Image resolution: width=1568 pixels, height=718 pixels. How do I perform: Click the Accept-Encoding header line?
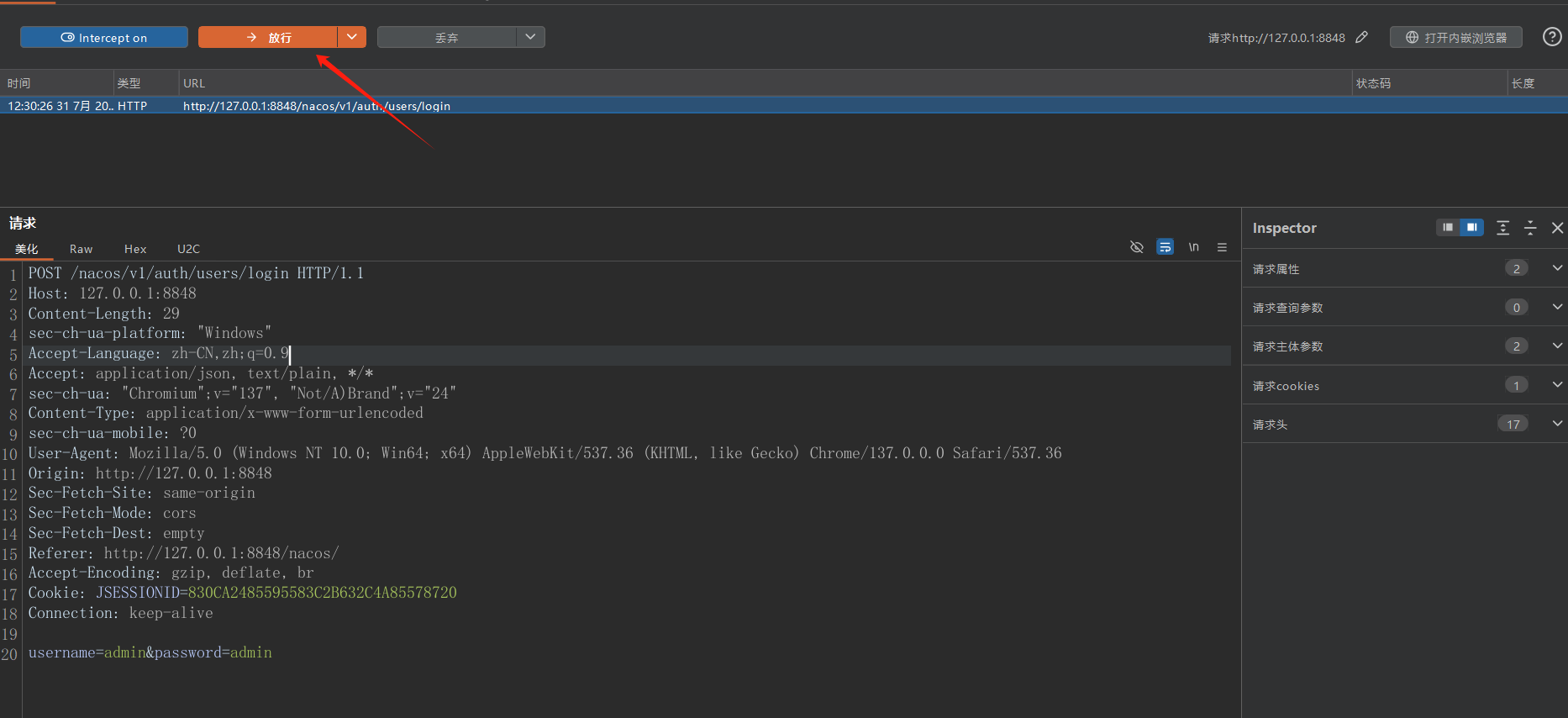pyautogui.click(x=171, y=573)
